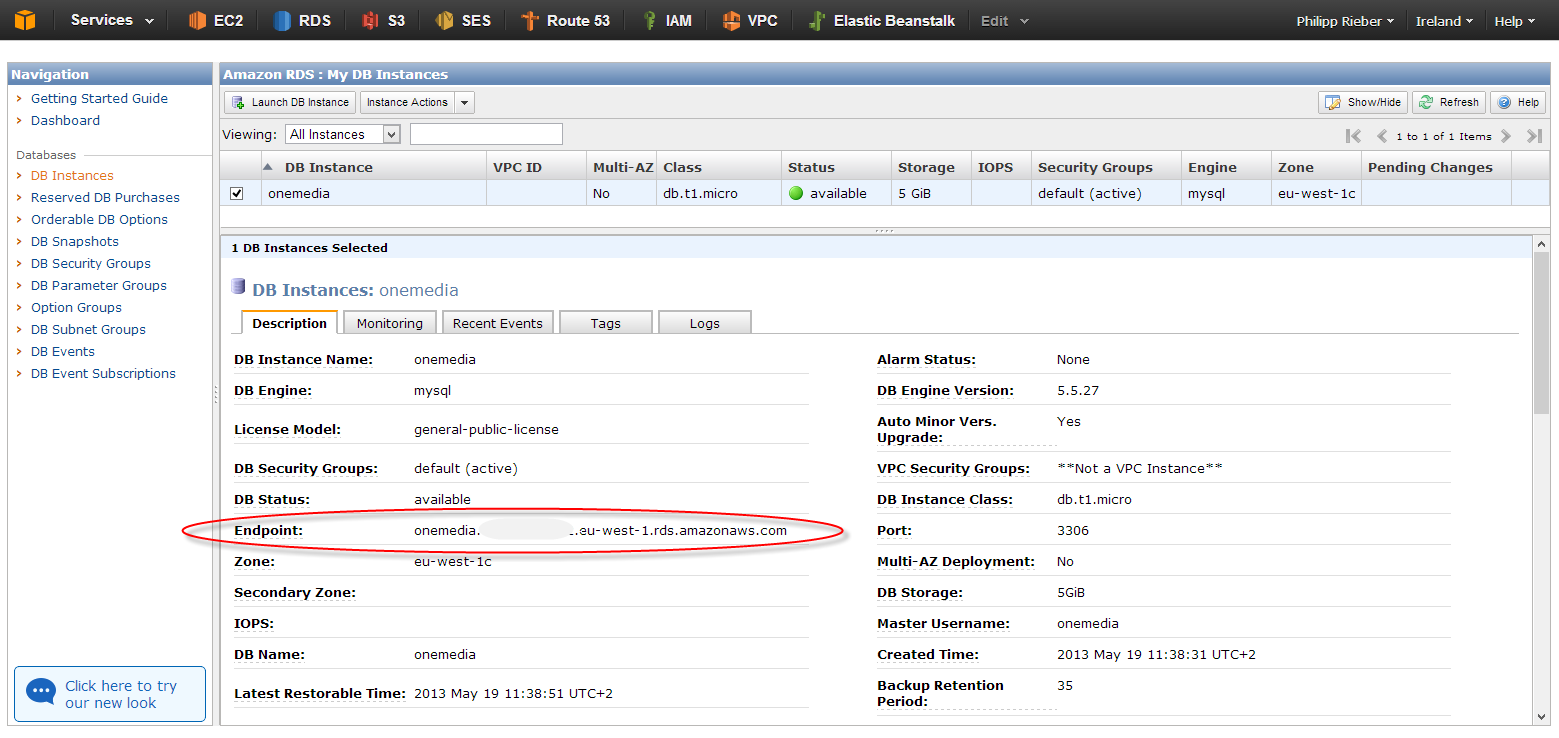Open the Services dropdown menu
1559x738 pixels.
pyautogui.click(x=112, y=20)
